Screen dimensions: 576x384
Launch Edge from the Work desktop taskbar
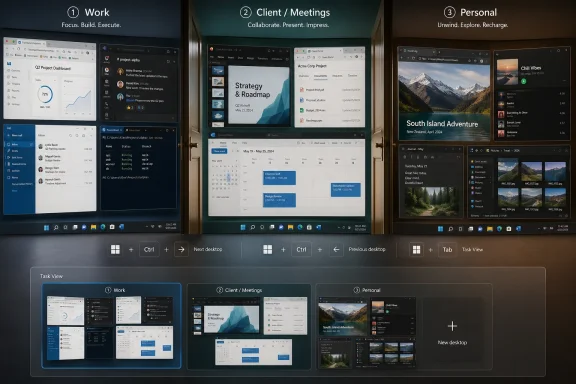click(x=103, y=227)
